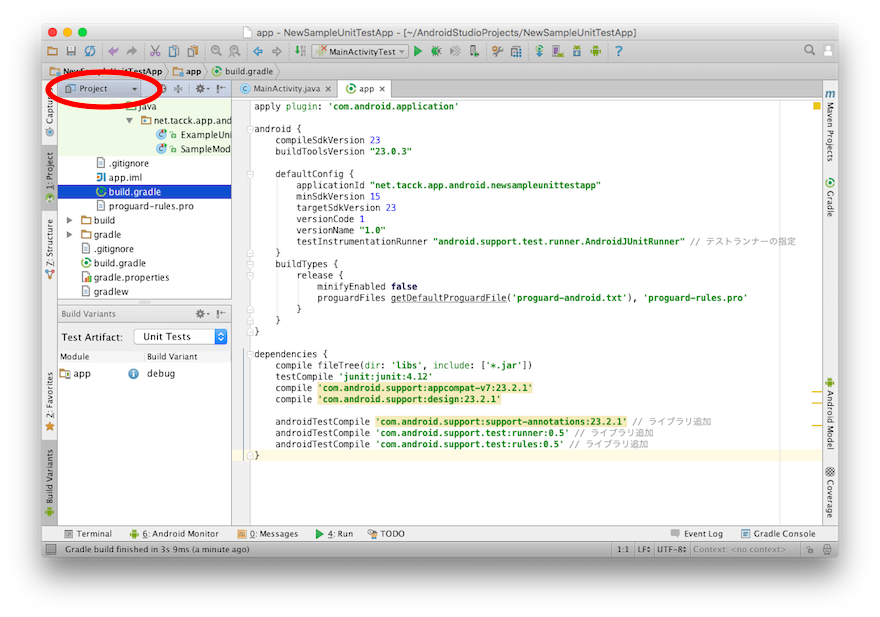Close the app editor tab
Image resolution: width=880 pixels, height=617 pixels.
382,89
